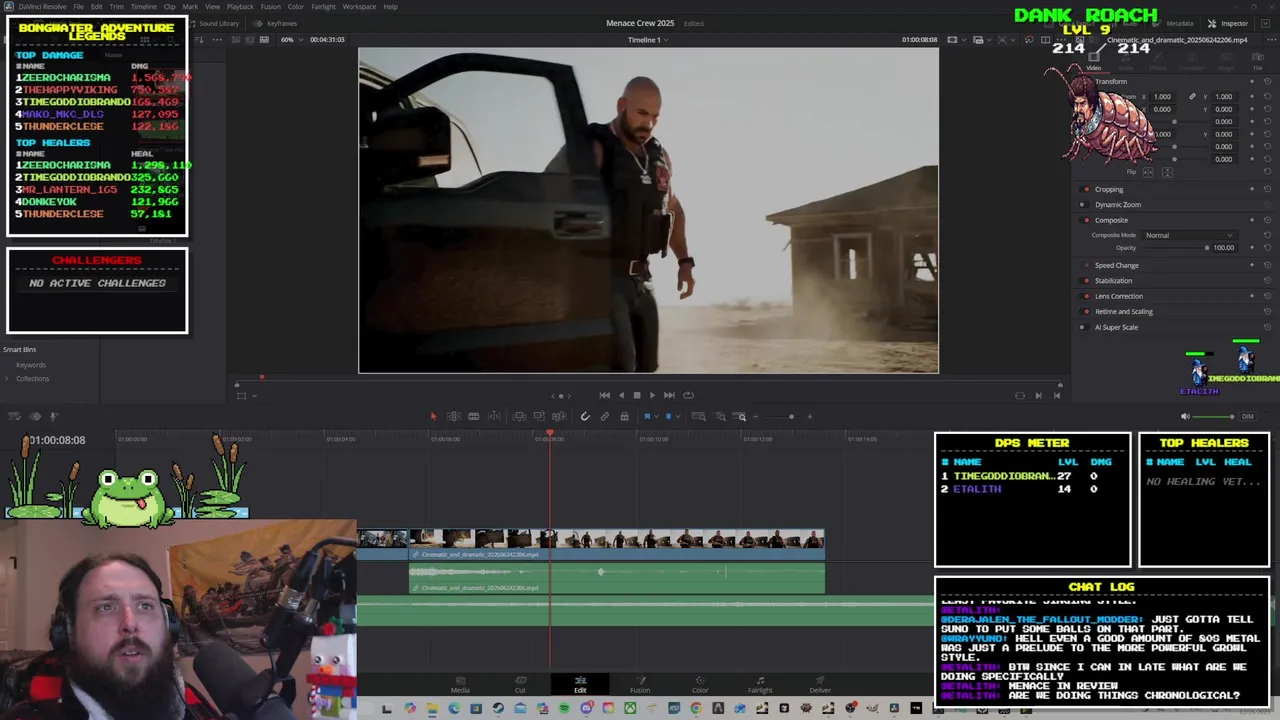1280x720 pixels.
Task: Click the Flip horizontal icon
Action: (x=1148, y=172)
